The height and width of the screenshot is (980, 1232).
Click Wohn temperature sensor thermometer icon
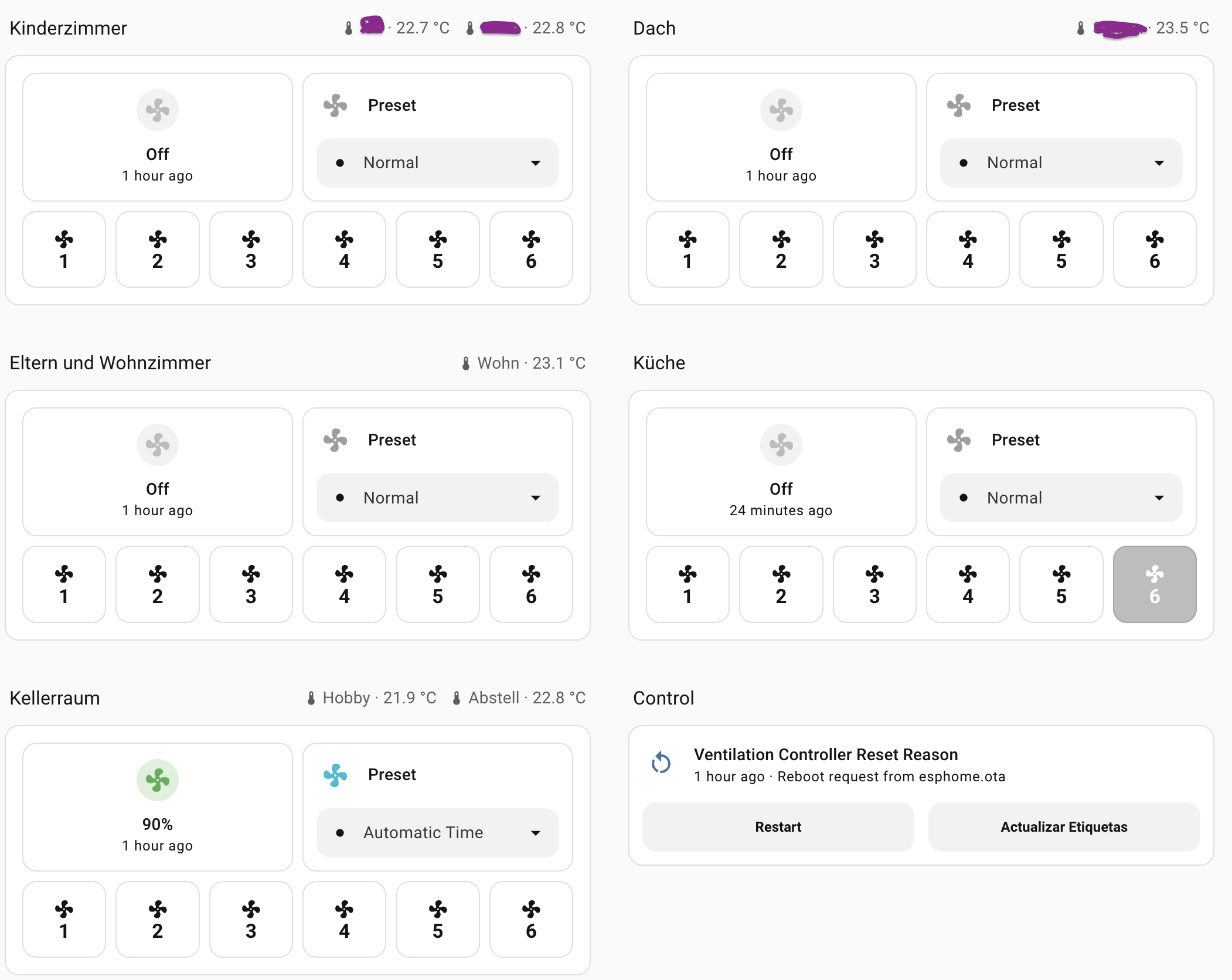point(466,363)
